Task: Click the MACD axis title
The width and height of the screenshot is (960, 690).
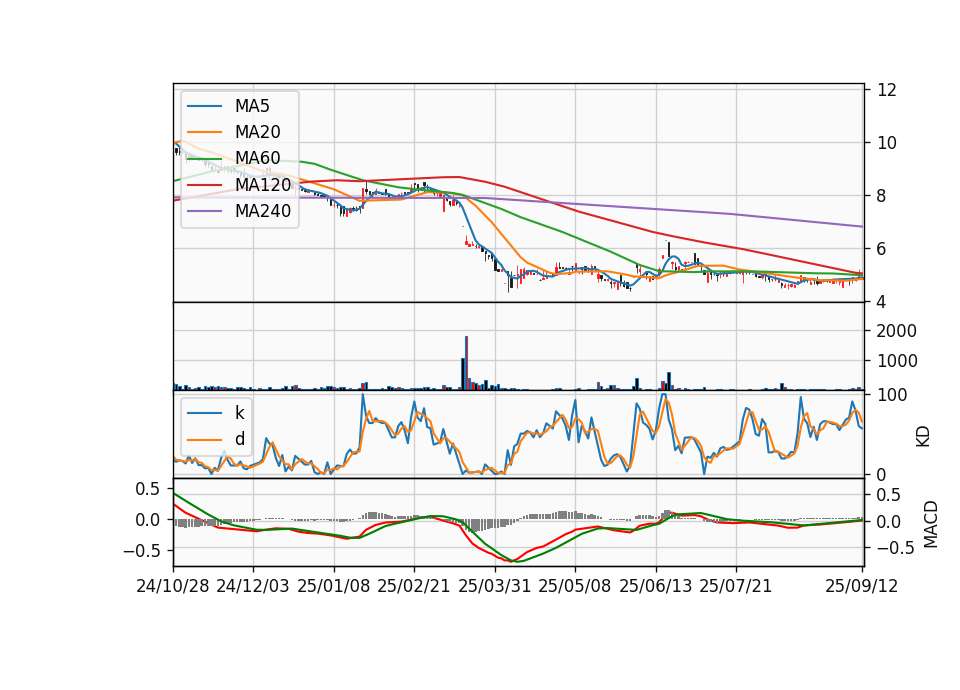Action: [x=931, y=525]
